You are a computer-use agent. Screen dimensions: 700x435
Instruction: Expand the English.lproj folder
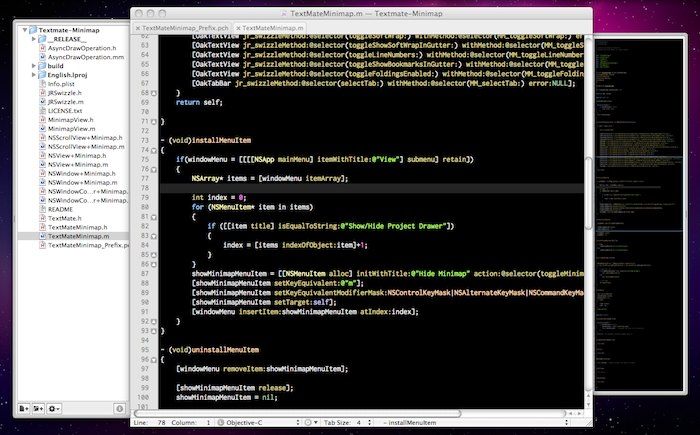(33, 74)
